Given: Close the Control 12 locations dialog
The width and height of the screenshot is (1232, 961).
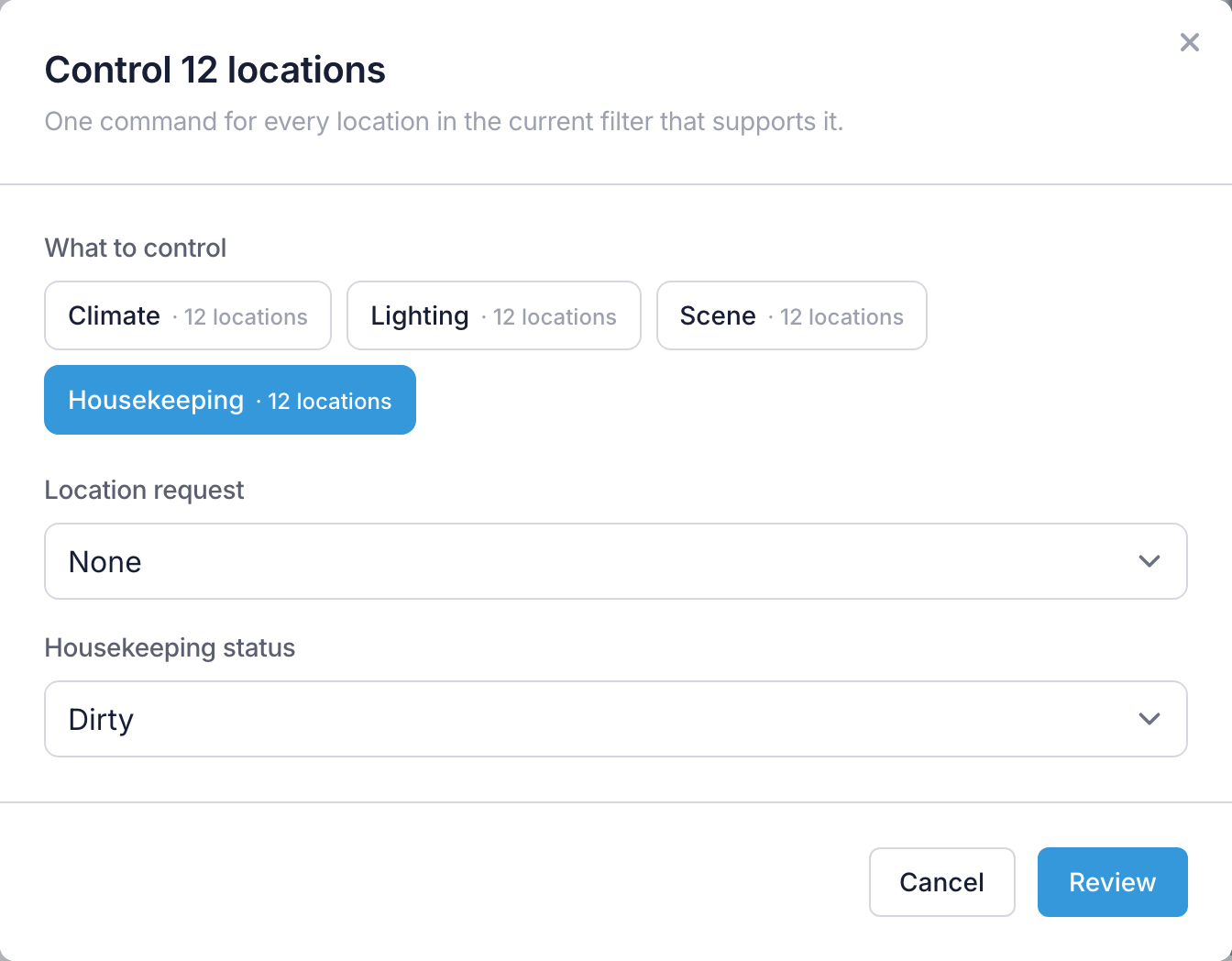Looking at the screenshot, I should click(1189, 42).
